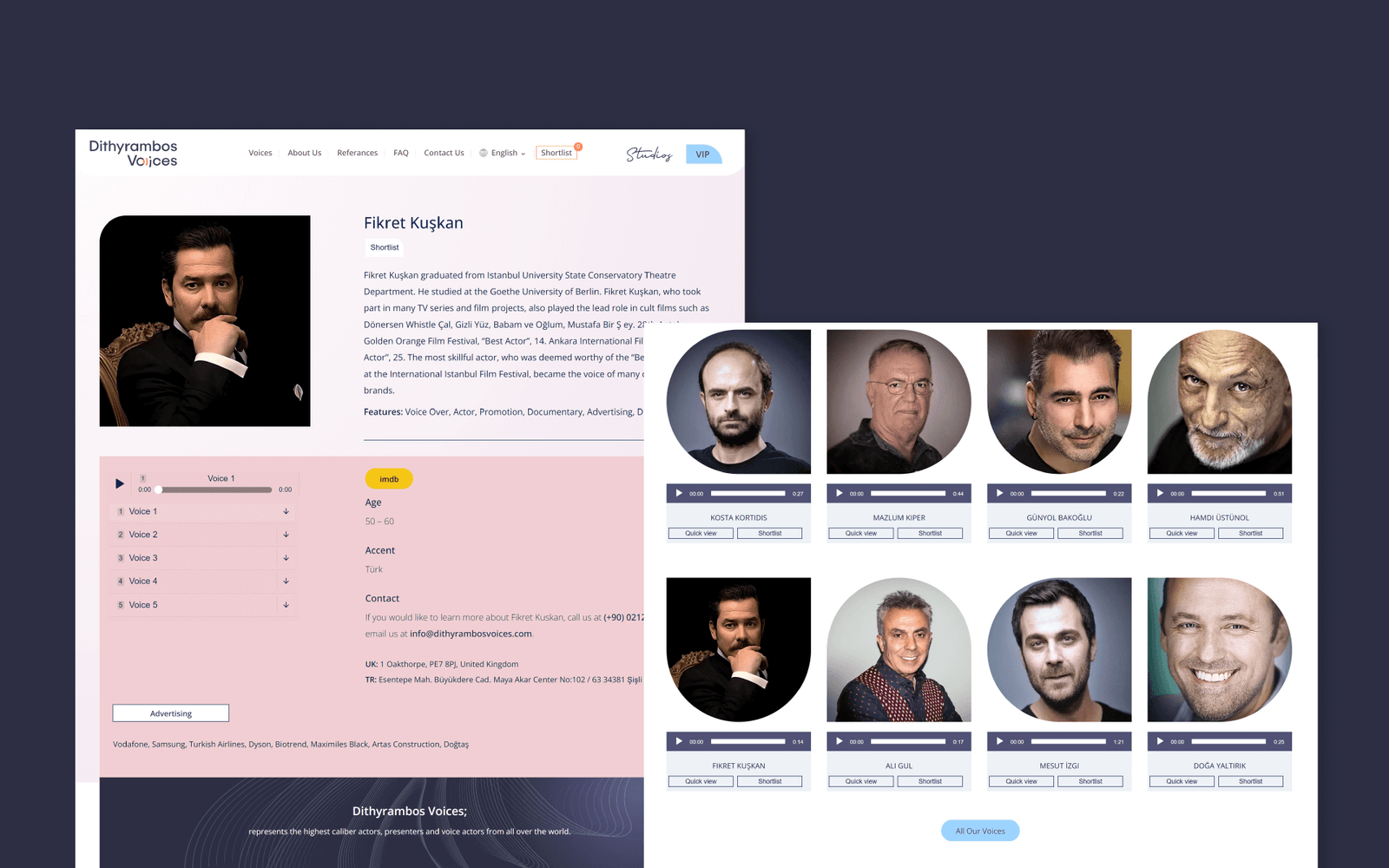Quick view Doğa Yaltırık

[1182, 781]
